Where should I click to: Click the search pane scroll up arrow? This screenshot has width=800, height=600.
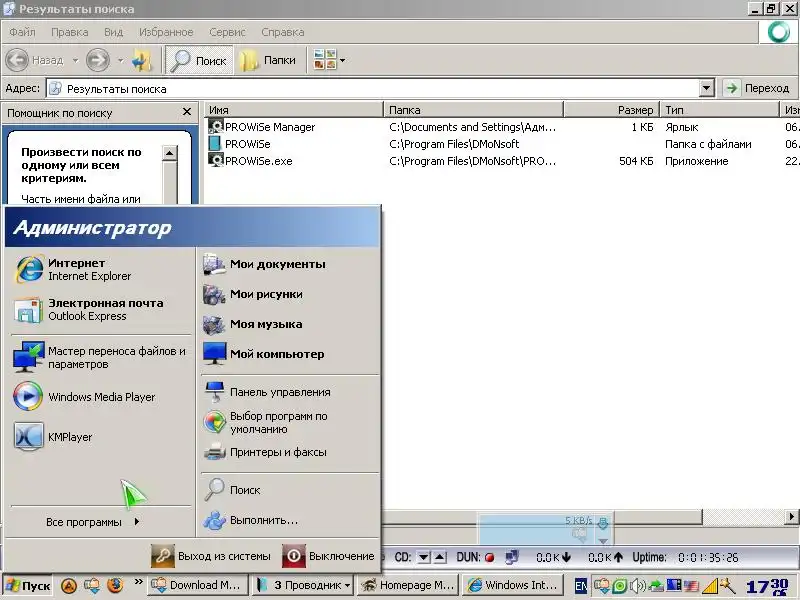point(169,153)
